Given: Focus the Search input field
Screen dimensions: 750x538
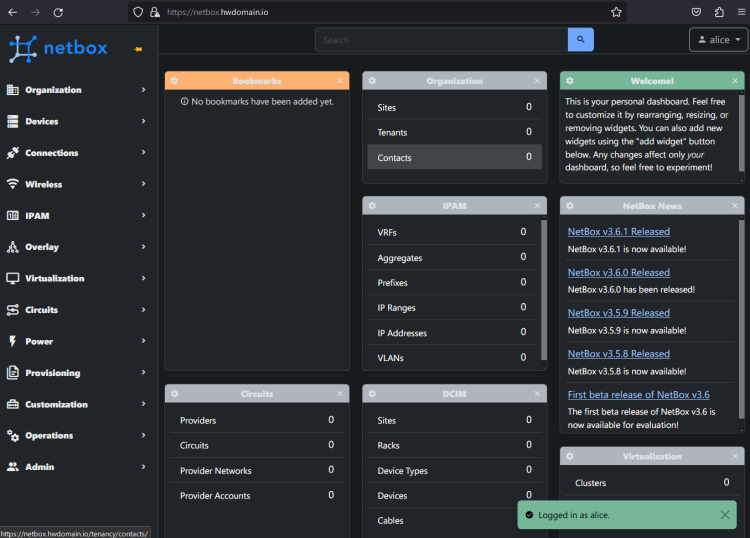Looking at the screenshot, I should [x=441, y=40].
